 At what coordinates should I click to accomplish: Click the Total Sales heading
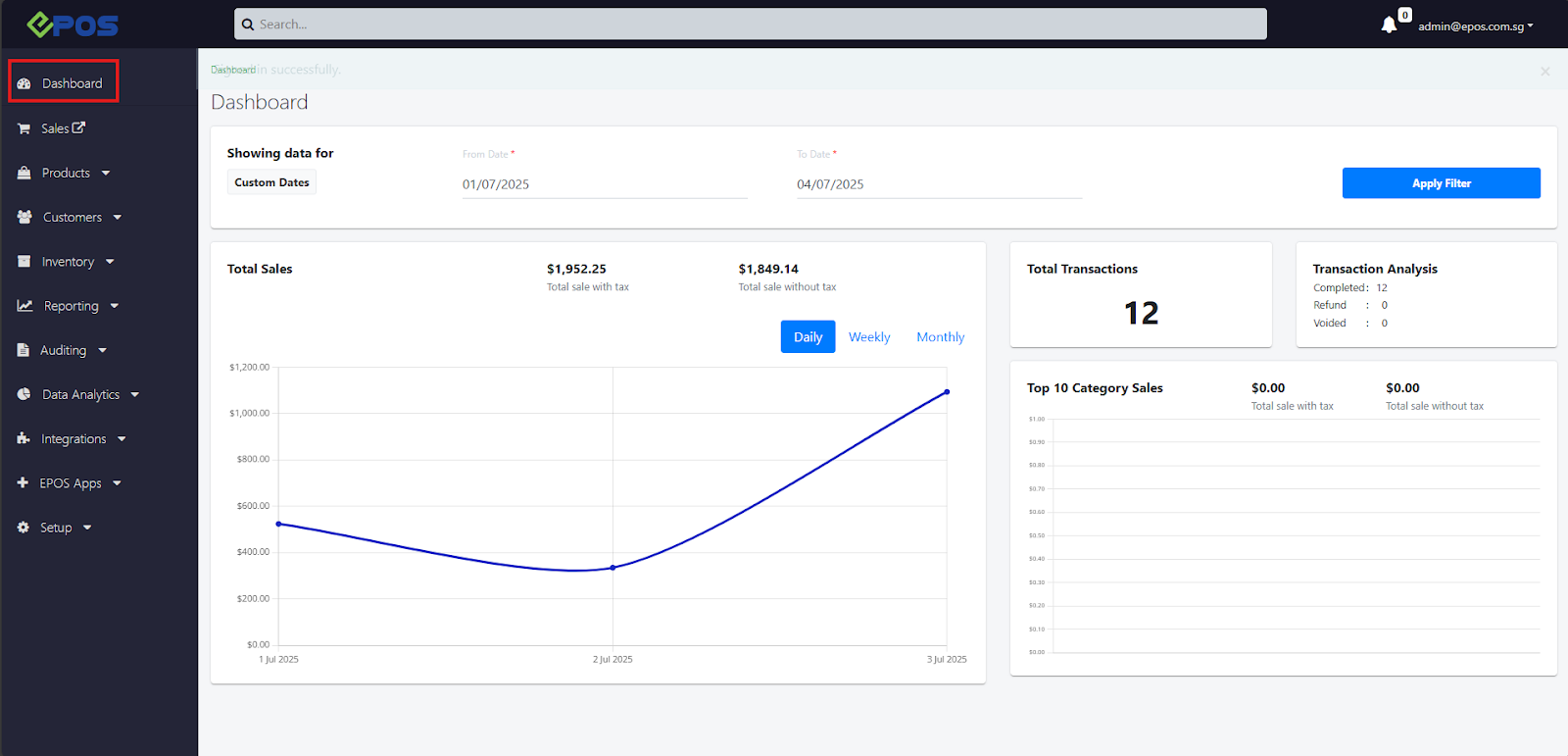coord(260,269)
